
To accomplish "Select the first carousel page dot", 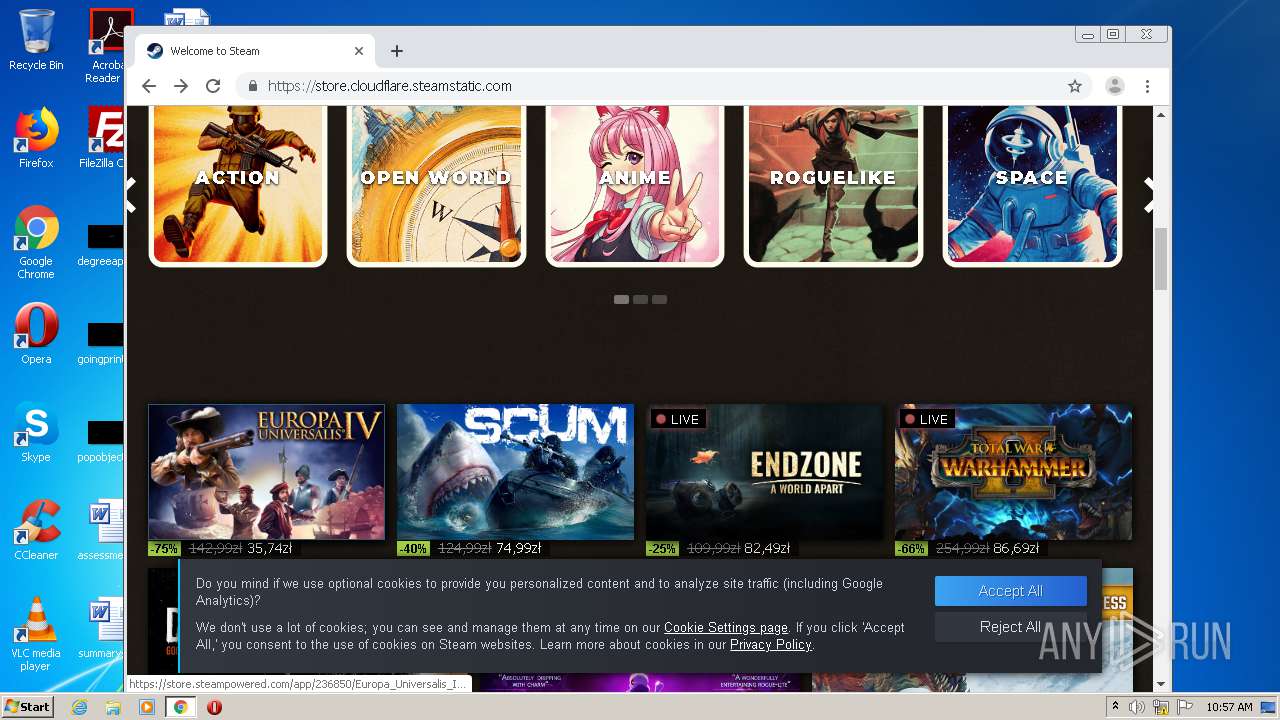I will (621, 299).
